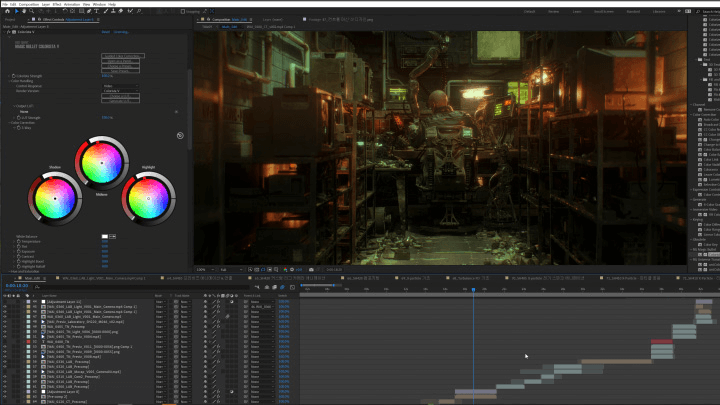Toggle visibility eye of Adjustment Layer 8
Image resolution: width=720 pixels, height=405 pixels.
tap(5, 392)
